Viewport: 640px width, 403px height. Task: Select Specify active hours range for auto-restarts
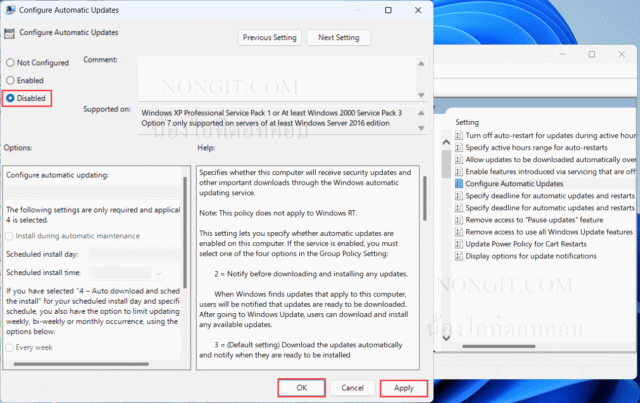pyautogui.click(x=536, y=147)
